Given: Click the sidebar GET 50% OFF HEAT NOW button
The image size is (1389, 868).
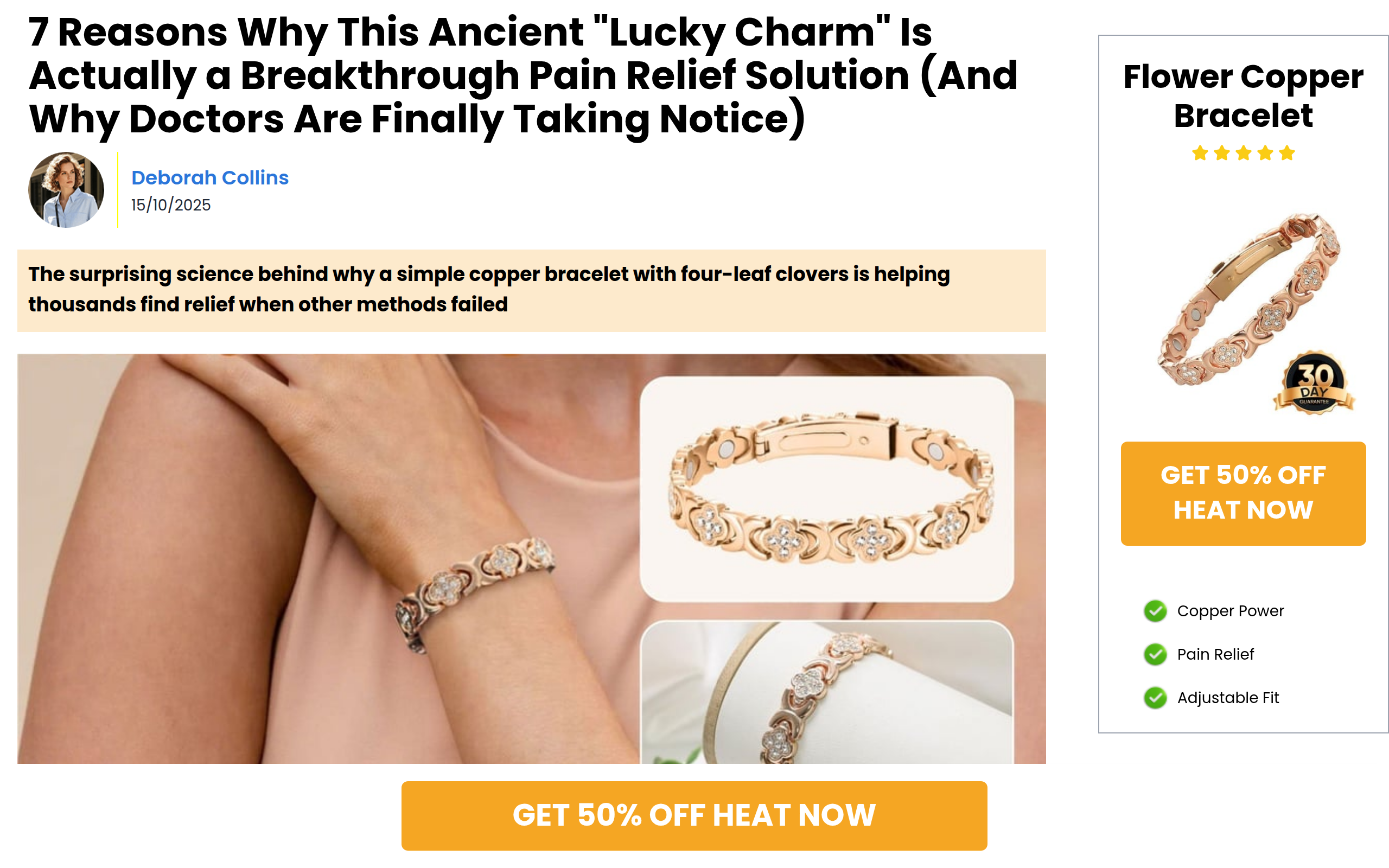Looking at the screenshot, I should [x=1243, y=493].
